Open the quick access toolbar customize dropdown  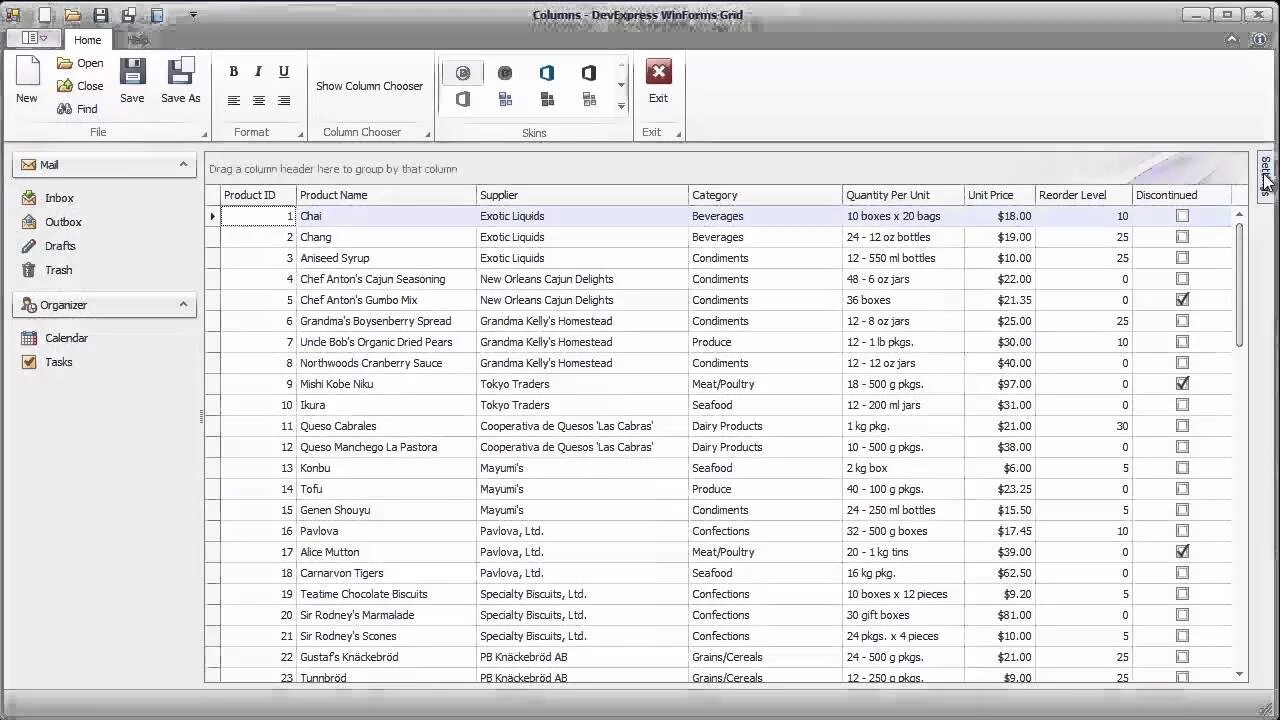point(193,15)
